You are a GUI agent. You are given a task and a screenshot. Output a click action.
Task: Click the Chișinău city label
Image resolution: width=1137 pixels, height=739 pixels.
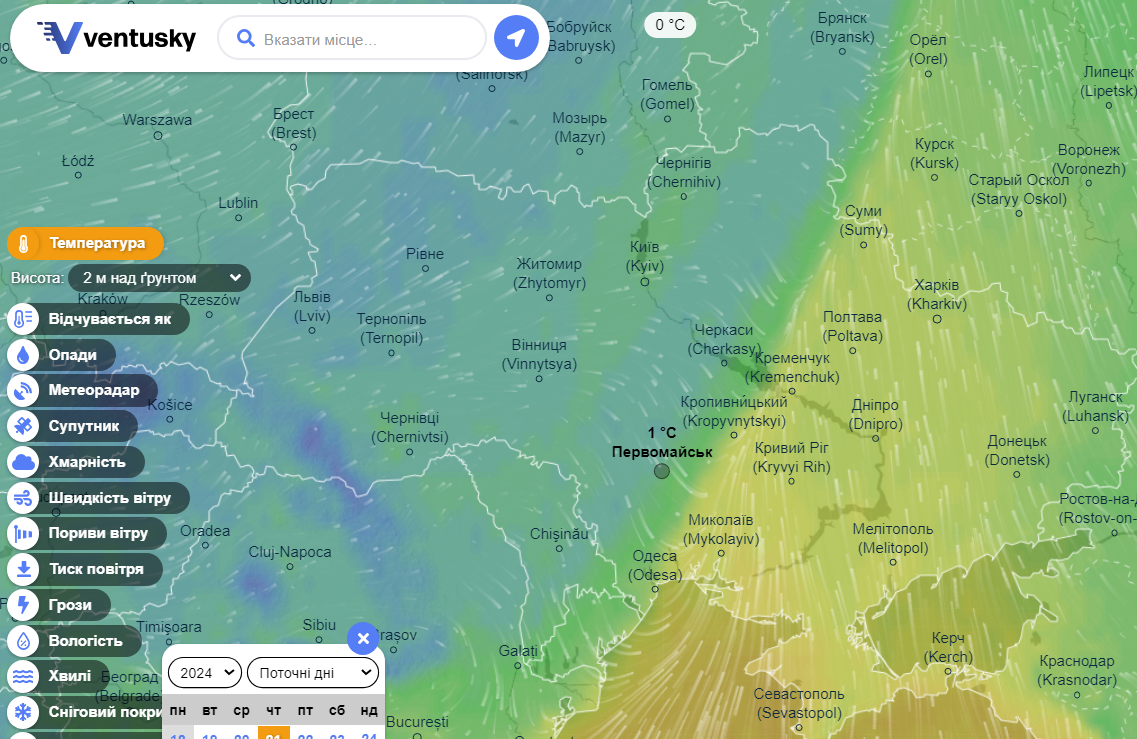[x=559, y=534]
